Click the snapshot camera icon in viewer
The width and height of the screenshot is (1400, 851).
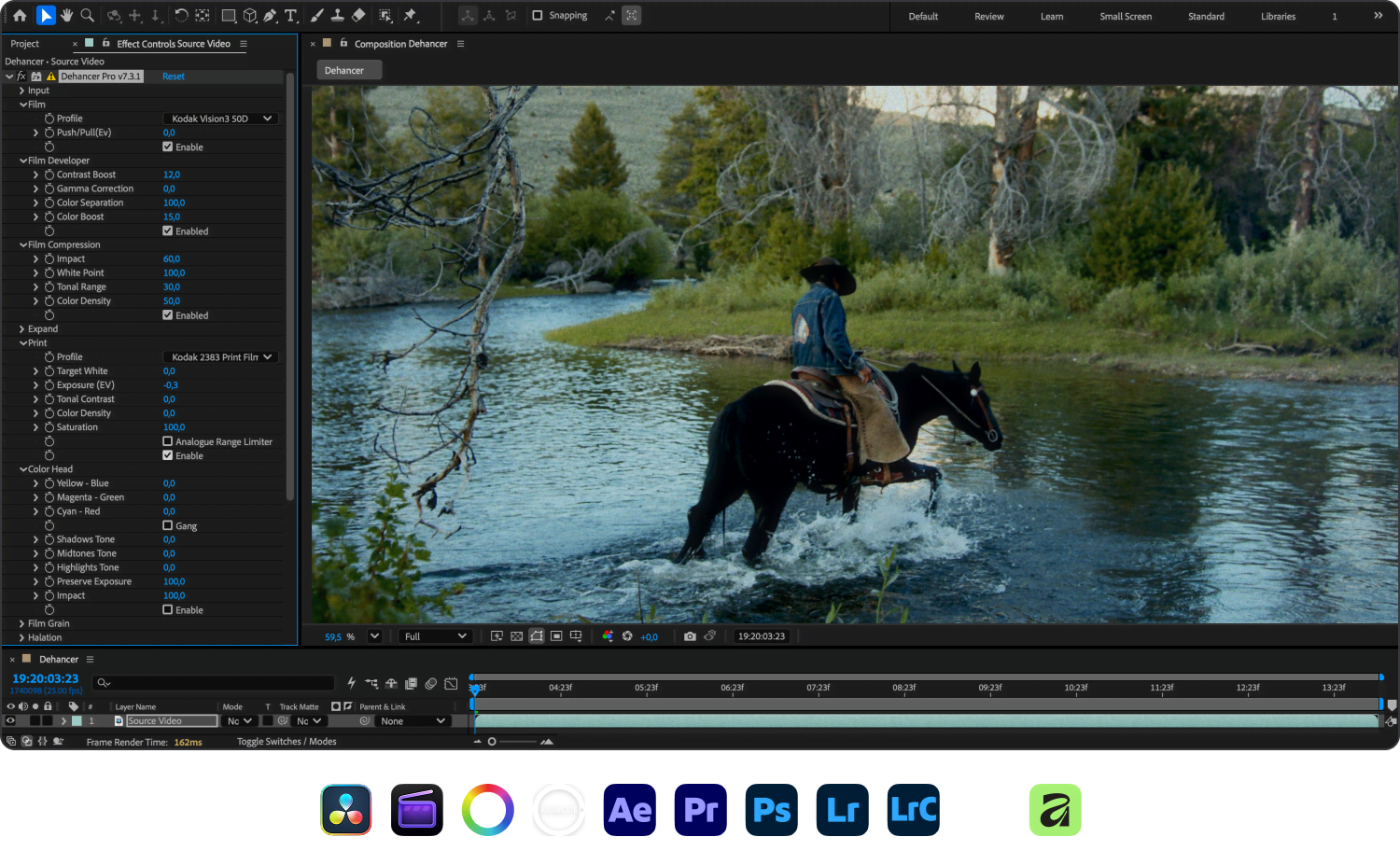pyautogui.click(x=690, y=636)
